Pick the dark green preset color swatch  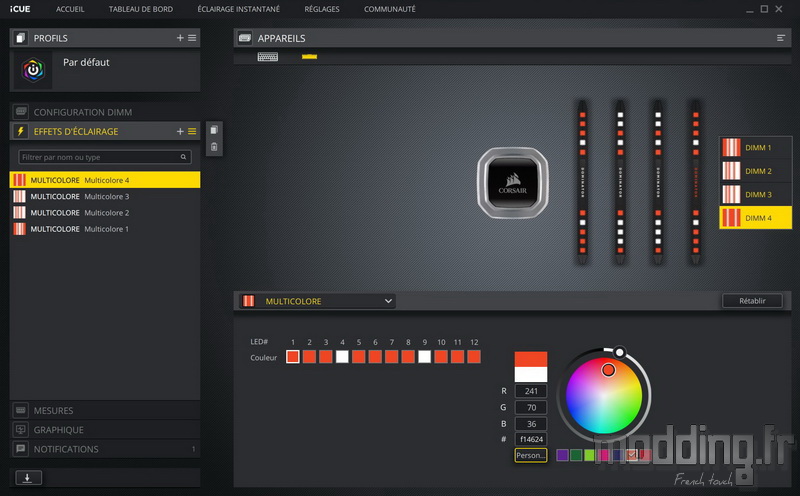576,455
